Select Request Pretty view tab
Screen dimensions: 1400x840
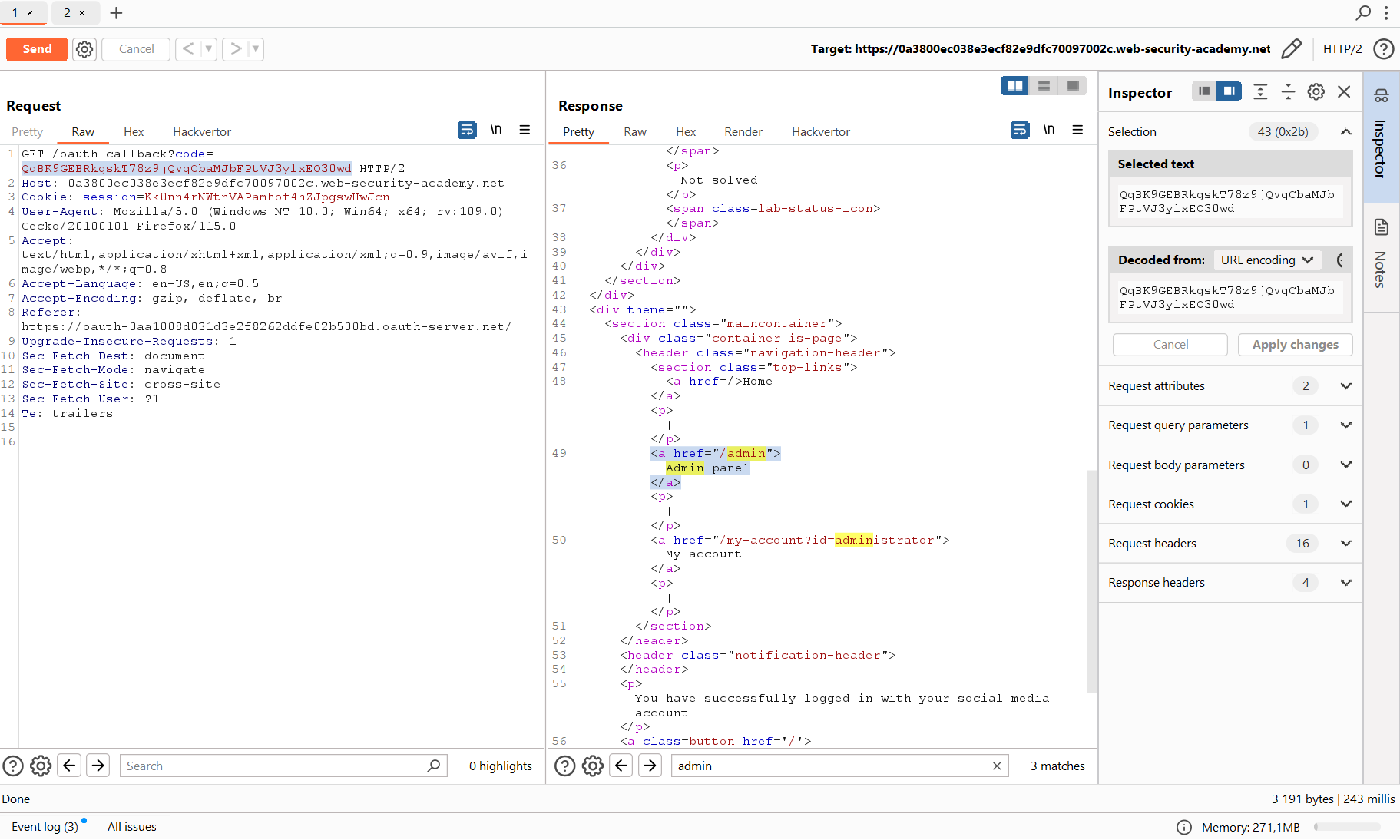[x=28, y=132]
